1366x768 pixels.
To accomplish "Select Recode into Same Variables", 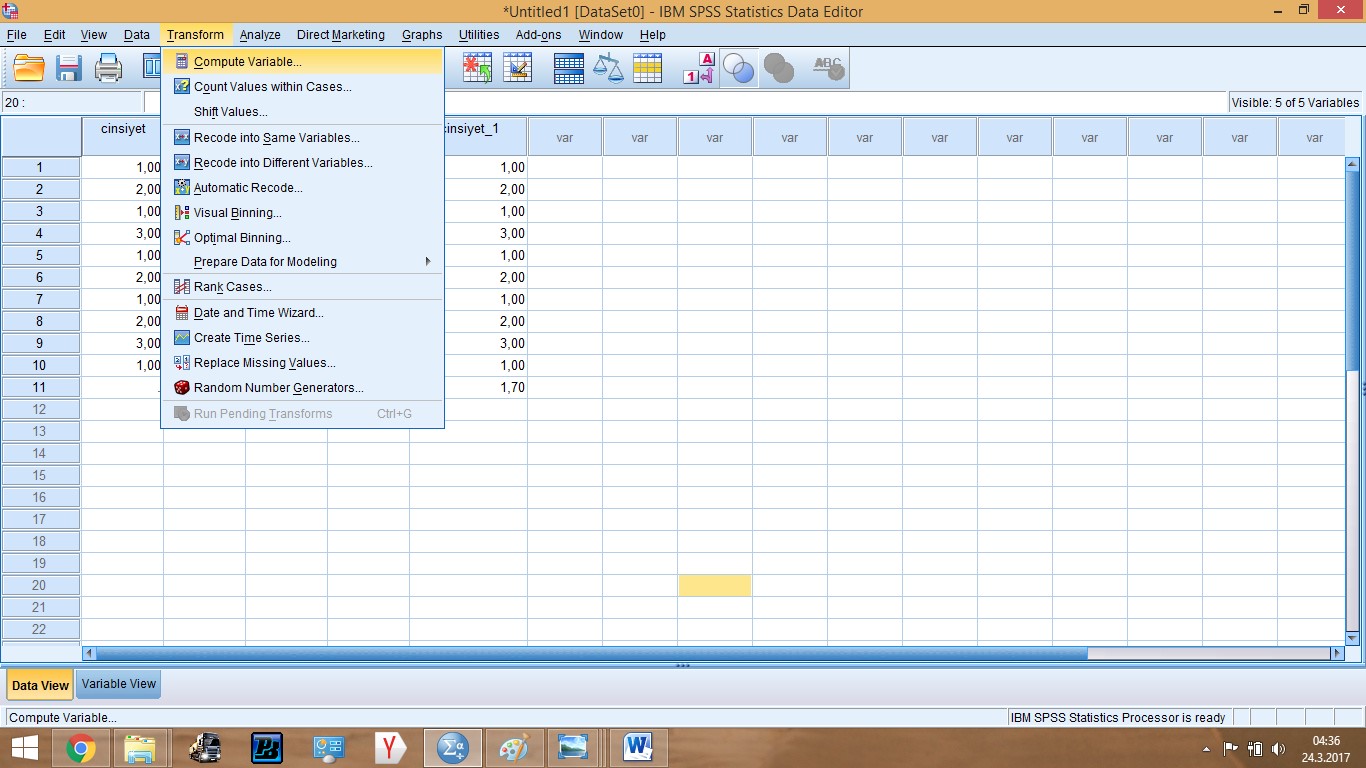I will (x=302, y=138).
